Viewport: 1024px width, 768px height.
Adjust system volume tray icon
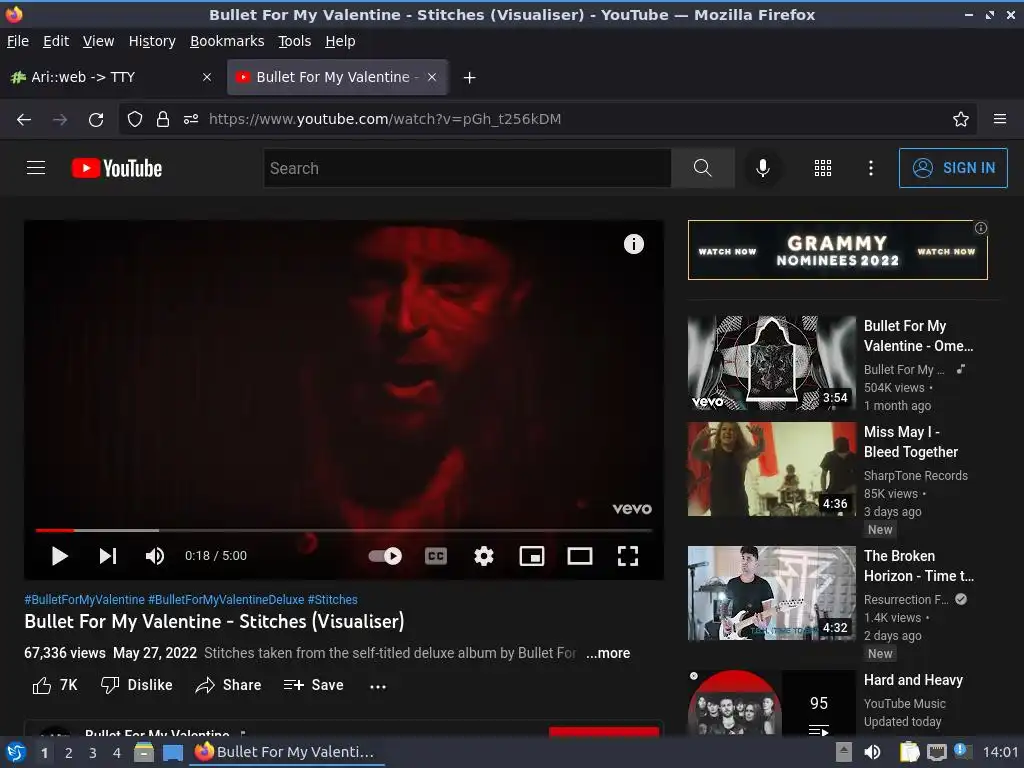tap(872, 752)
